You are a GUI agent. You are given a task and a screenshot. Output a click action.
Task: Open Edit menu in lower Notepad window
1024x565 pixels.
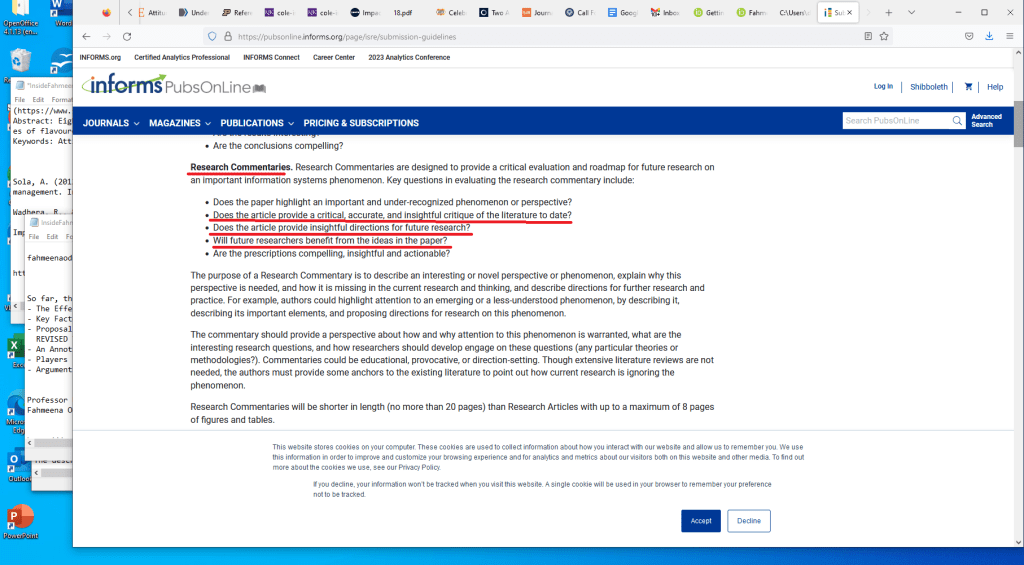[52, 236]
